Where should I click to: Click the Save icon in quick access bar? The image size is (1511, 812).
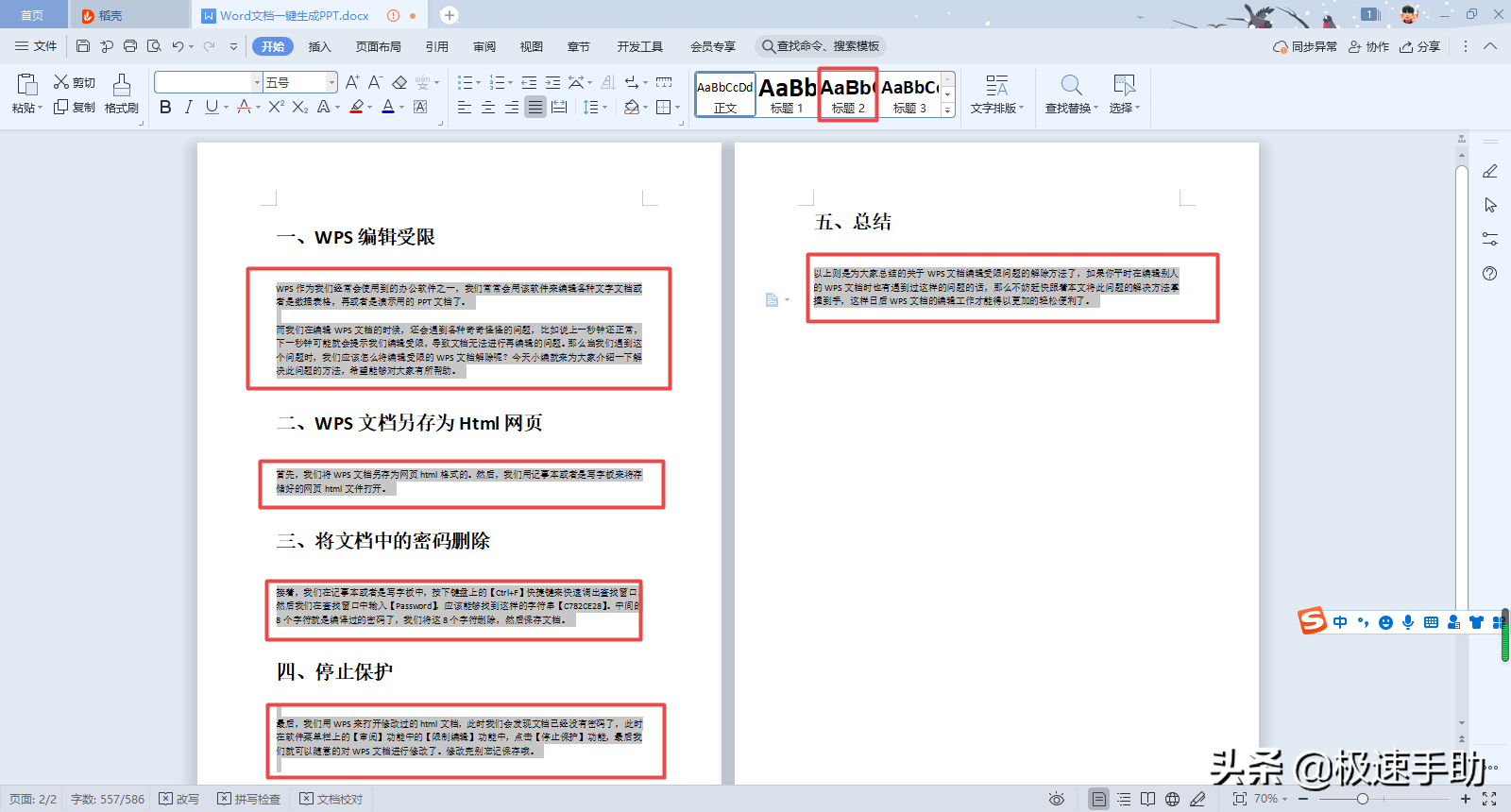tap(83, 46)
